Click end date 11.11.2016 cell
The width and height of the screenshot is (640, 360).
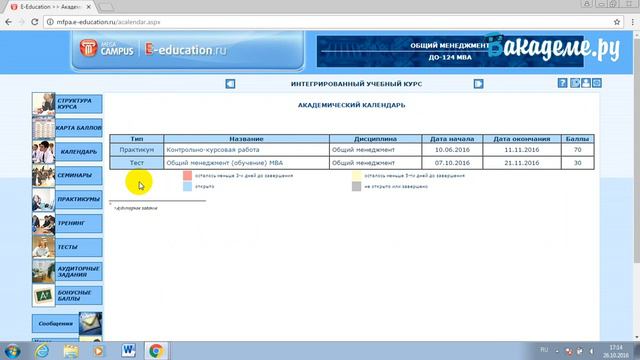click(x=522, y=150)
